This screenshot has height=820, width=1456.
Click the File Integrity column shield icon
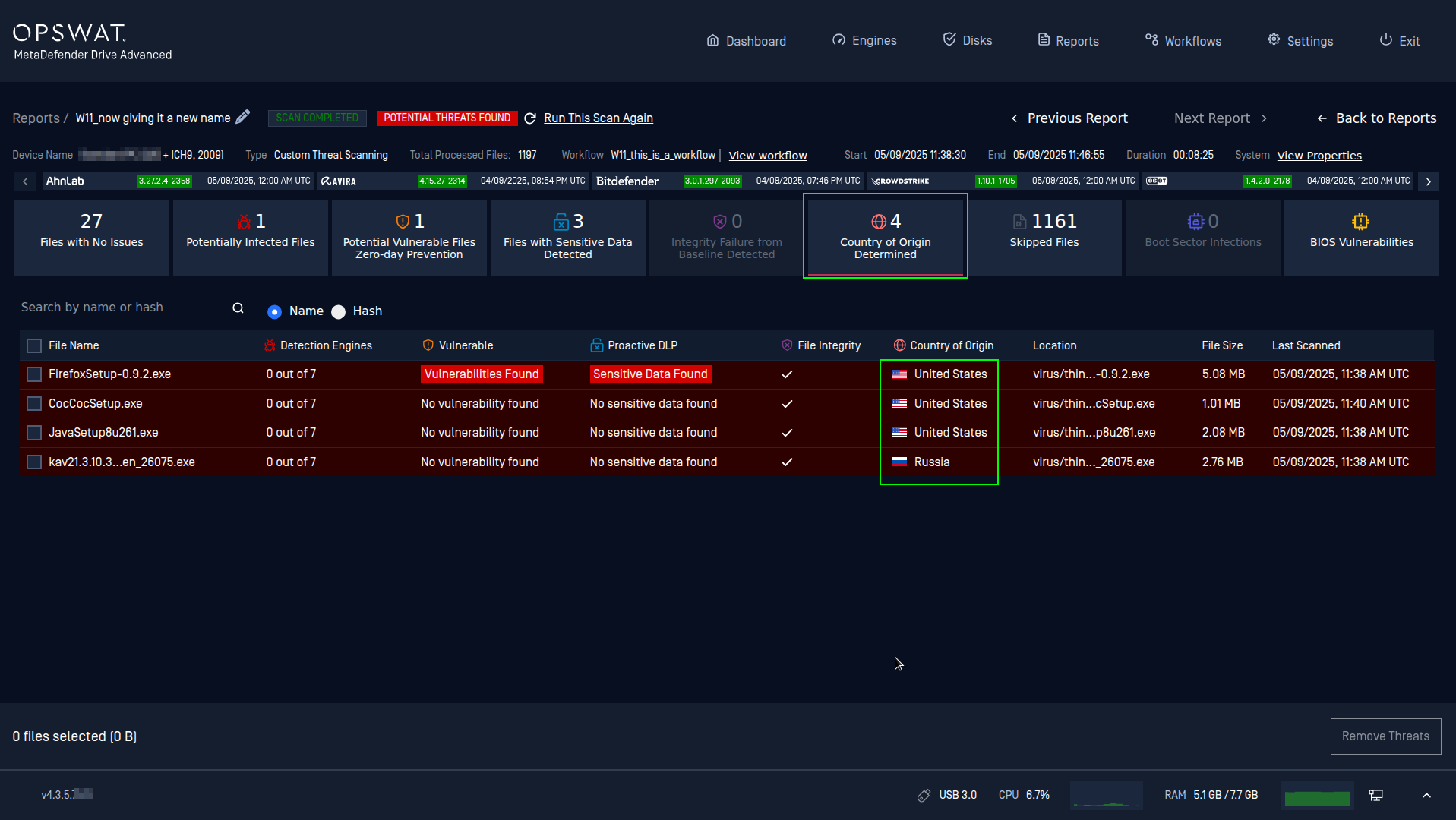(x=787, y=345)
